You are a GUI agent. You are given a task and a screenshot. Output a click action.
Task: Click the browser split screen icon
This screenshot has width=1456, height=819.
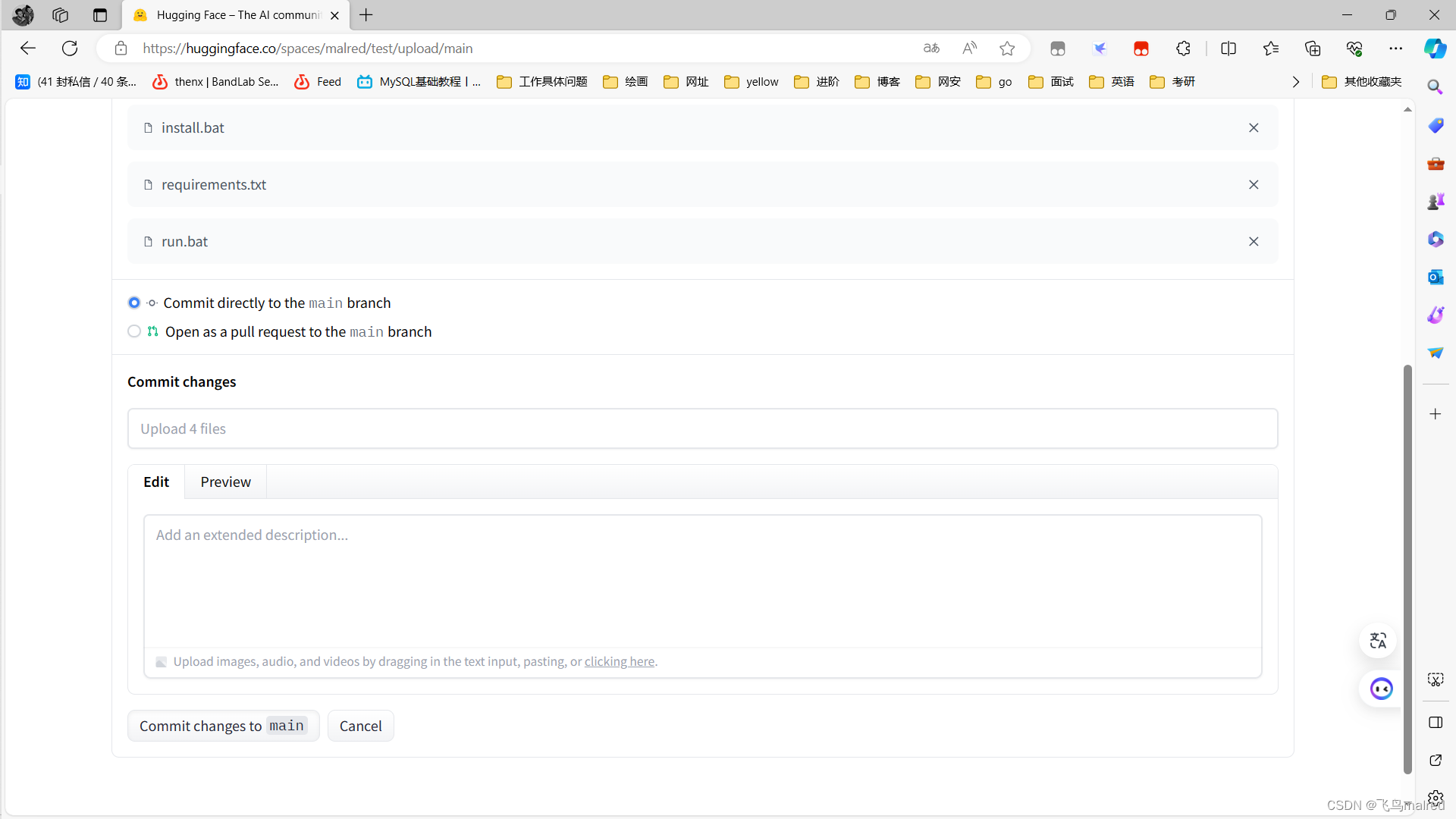tap(1229, 48)
